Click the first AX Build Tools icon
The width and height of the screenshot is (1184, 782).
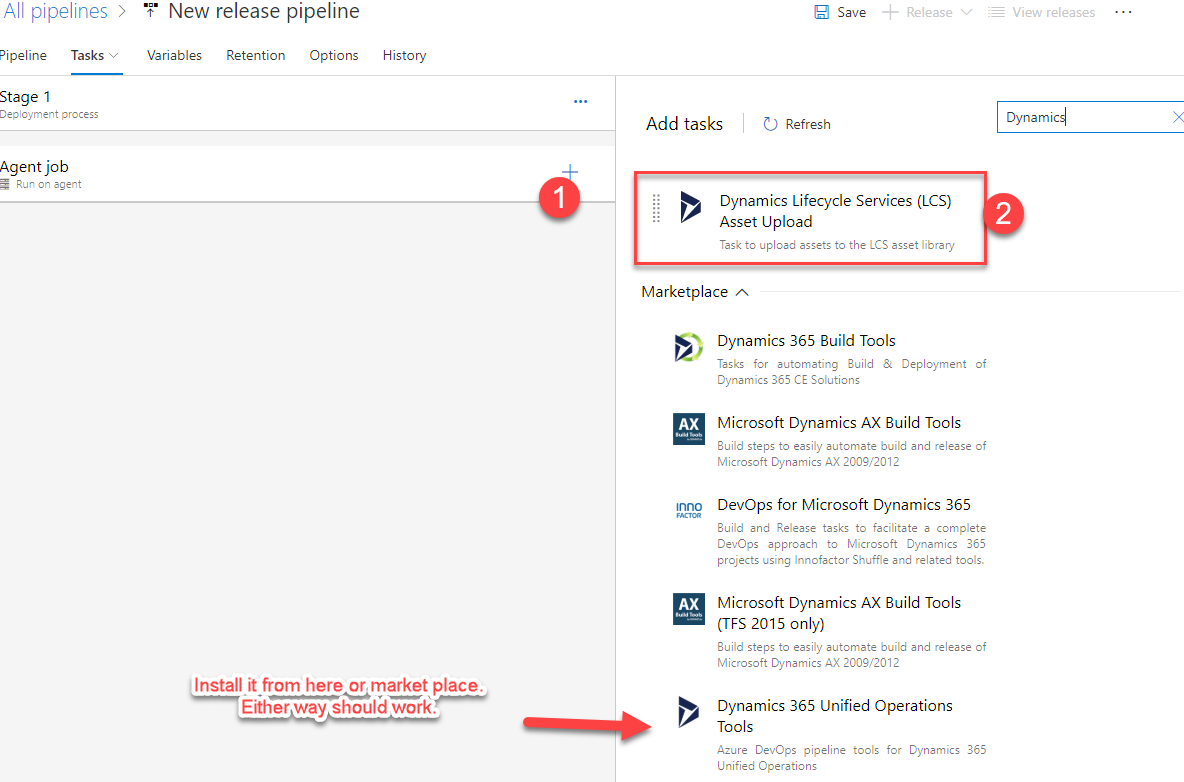click(689, 429)
